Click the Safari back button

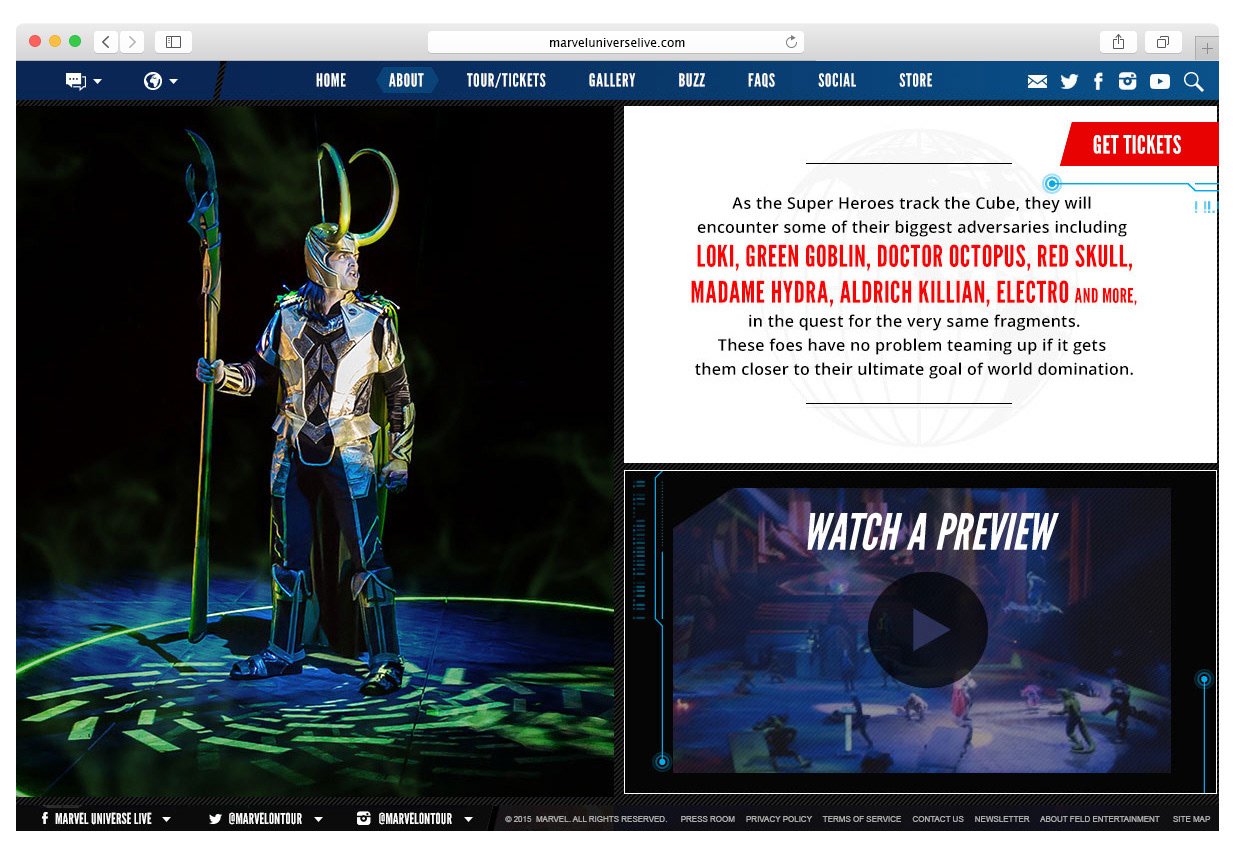(106, 42)
